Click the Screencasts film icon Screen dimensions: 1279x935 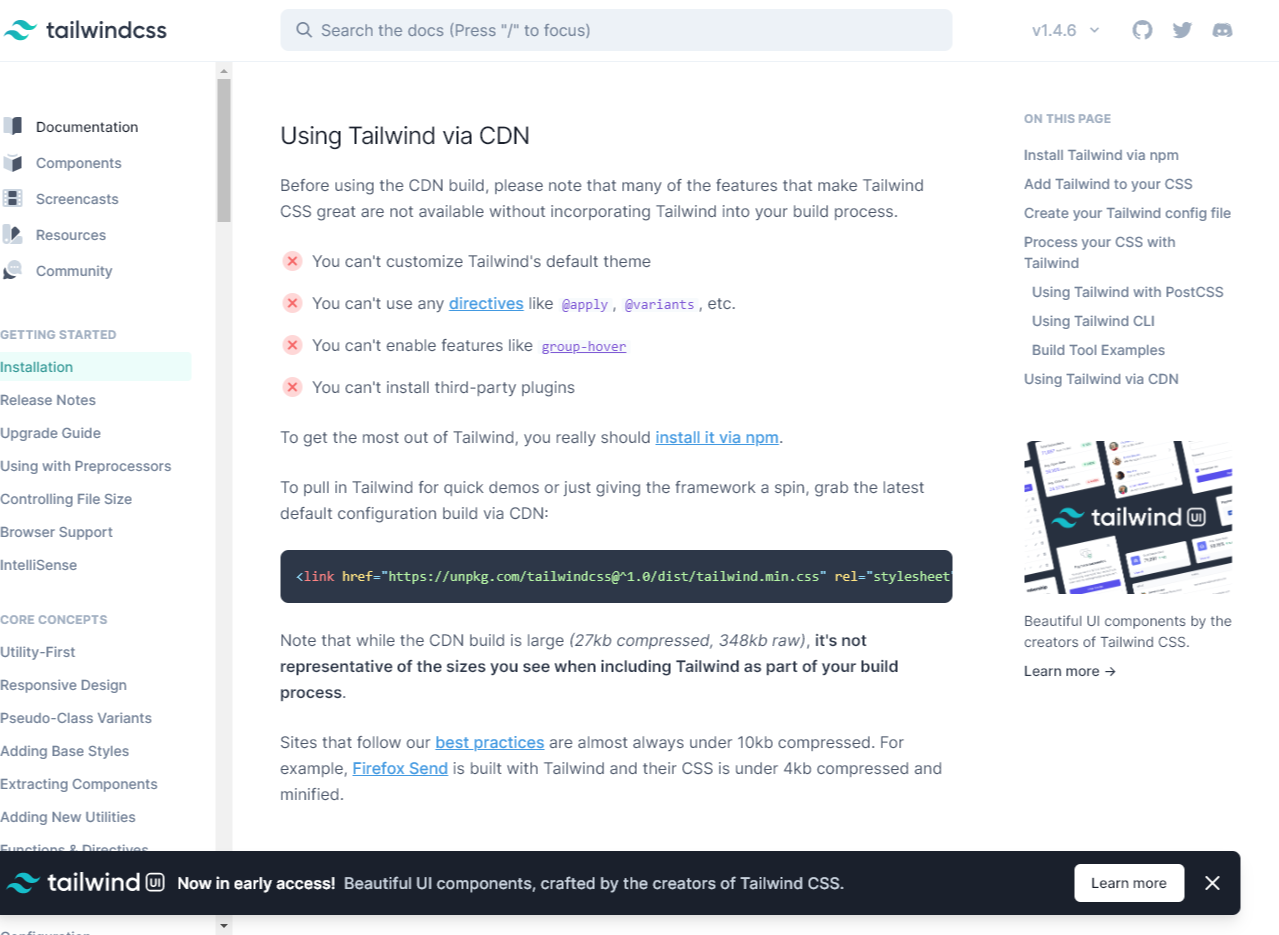(x=12, y=198)
